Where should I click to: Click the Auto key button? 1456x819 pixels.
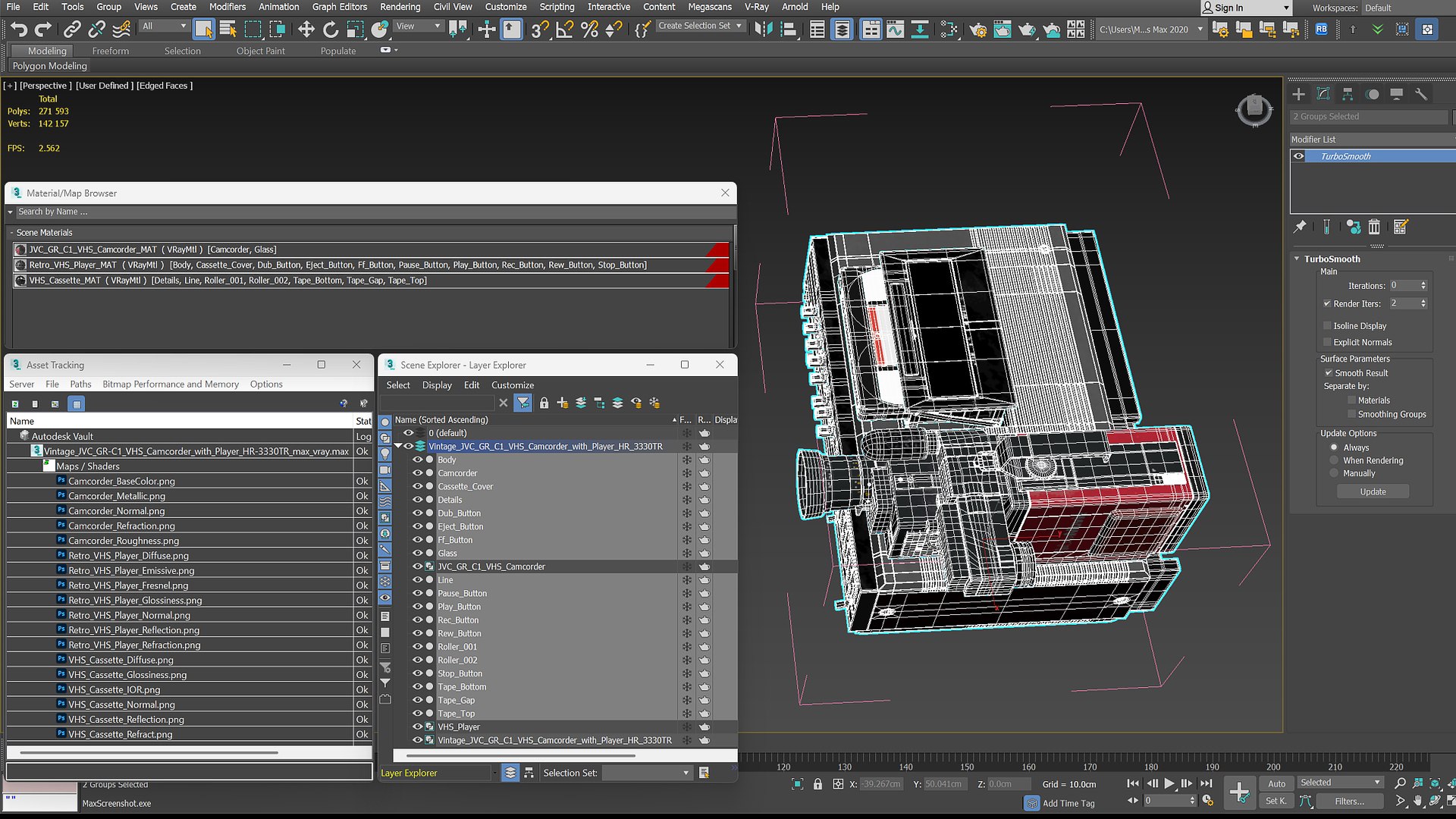[x=1276, y=783]
